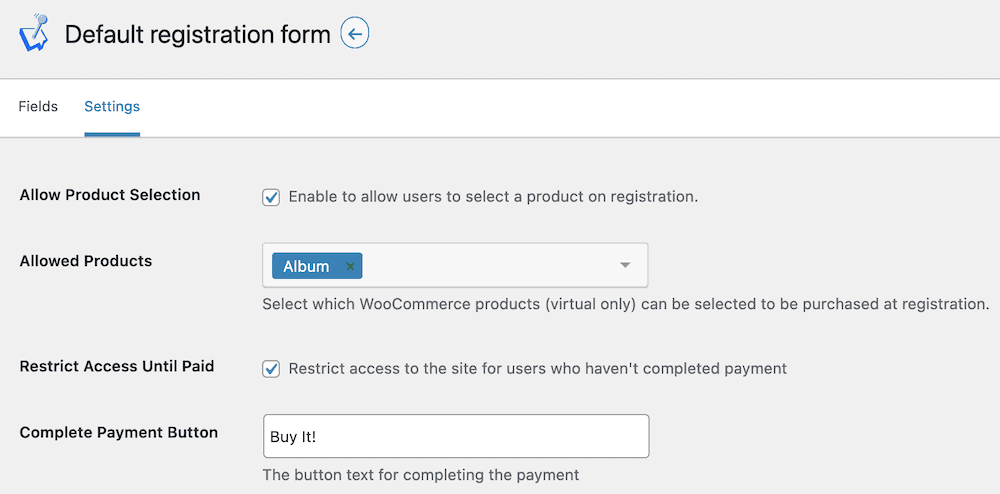The width and height of the screenshot is (1000, 494).
Task: Select the Settings tab
Action: click(x=112, y=106)
